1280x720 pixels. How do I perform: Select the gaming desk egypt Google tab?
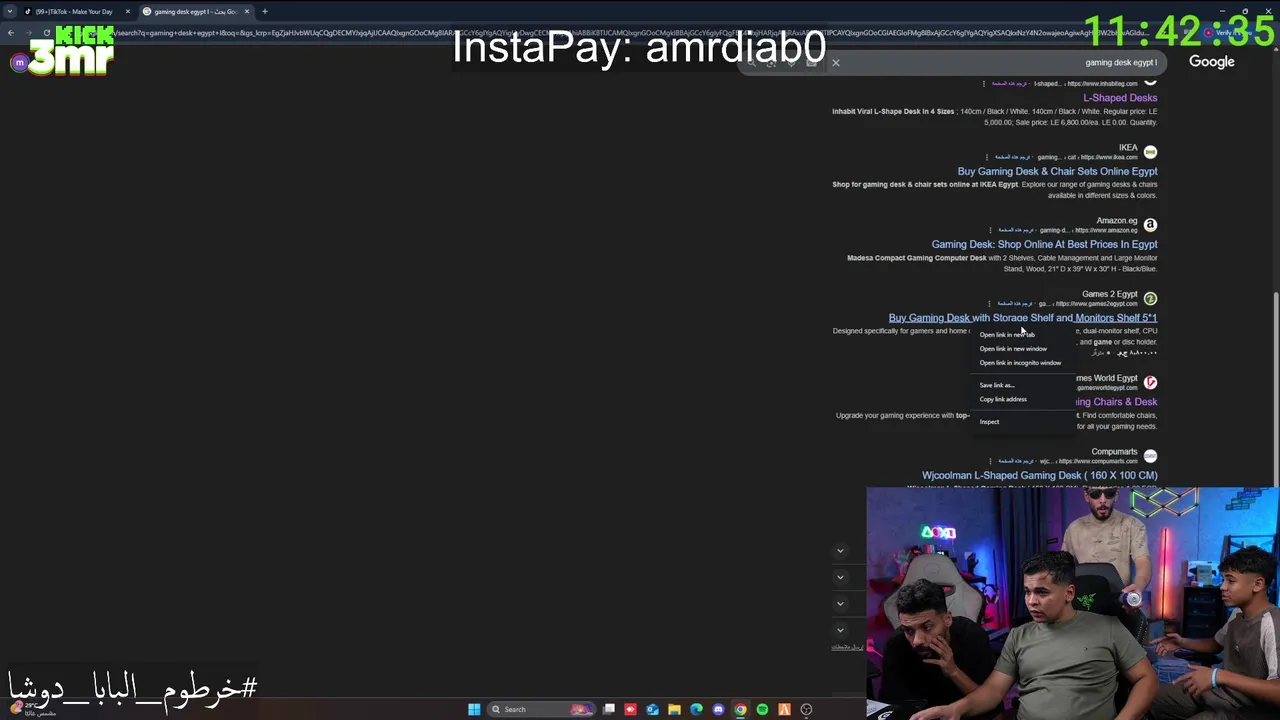coord(195,12)
